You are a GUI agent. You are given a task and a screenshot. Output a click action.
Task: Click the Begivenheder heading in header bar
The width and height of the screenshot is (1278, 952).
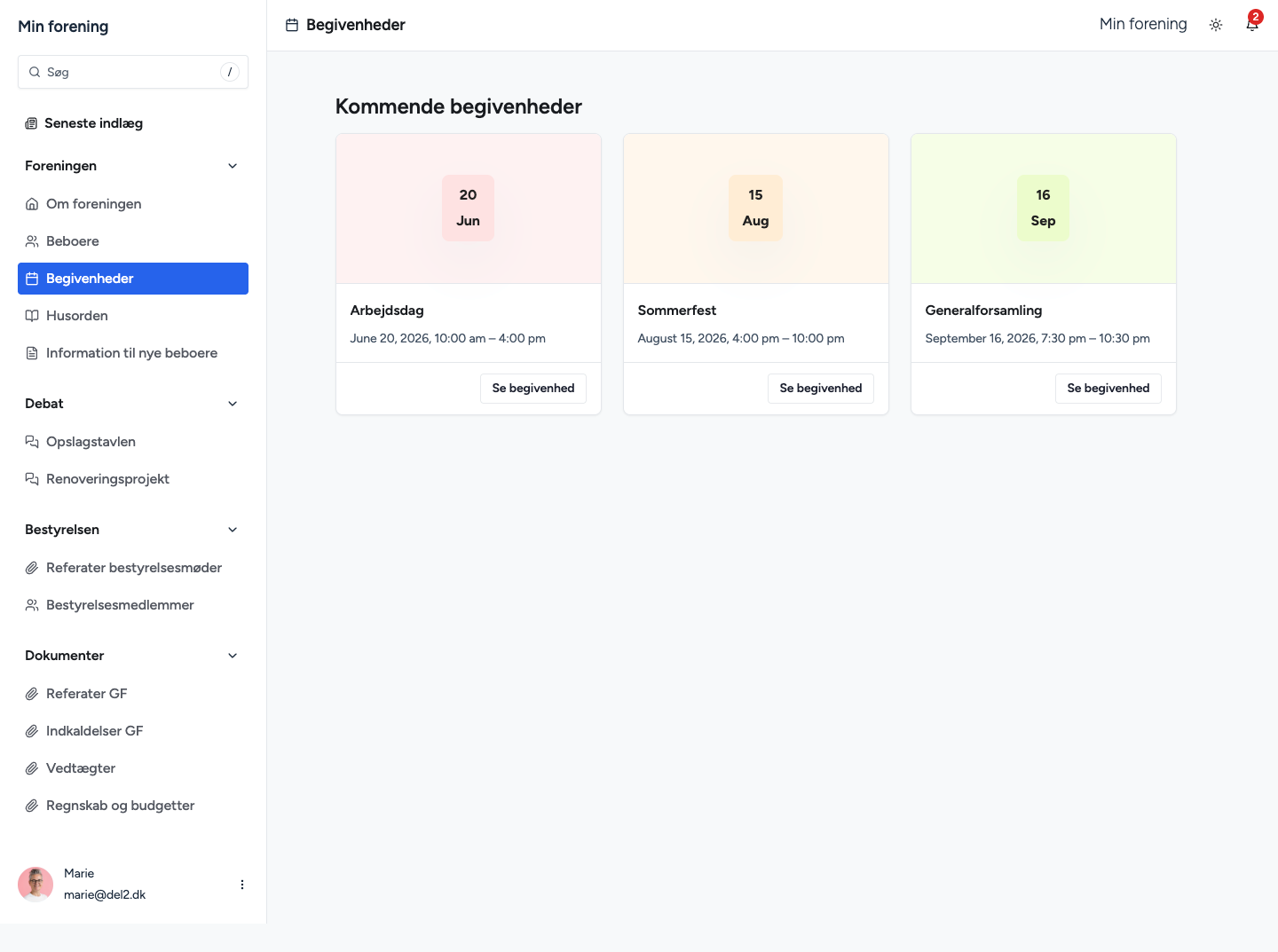click(x=356, y=25)
